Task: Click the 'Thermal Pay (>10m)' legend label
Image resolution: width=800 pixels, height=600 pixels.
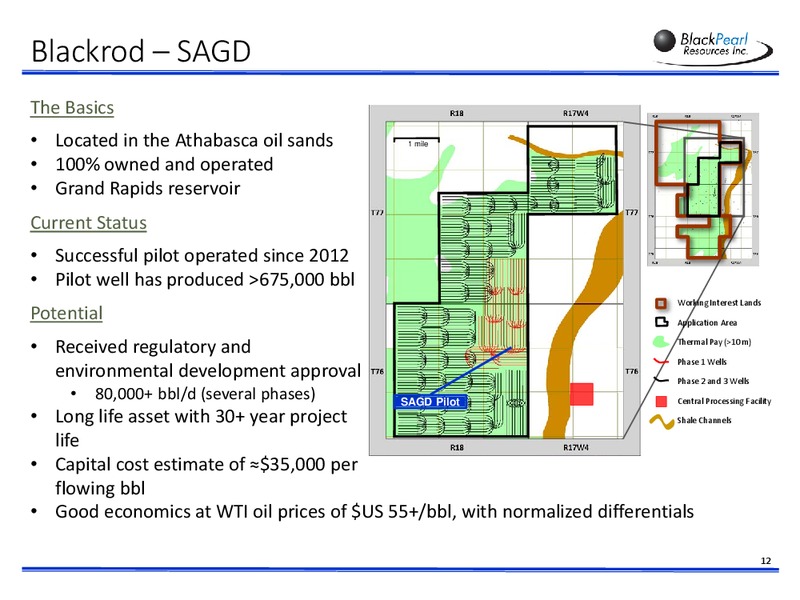Action: tap(714, 342)
